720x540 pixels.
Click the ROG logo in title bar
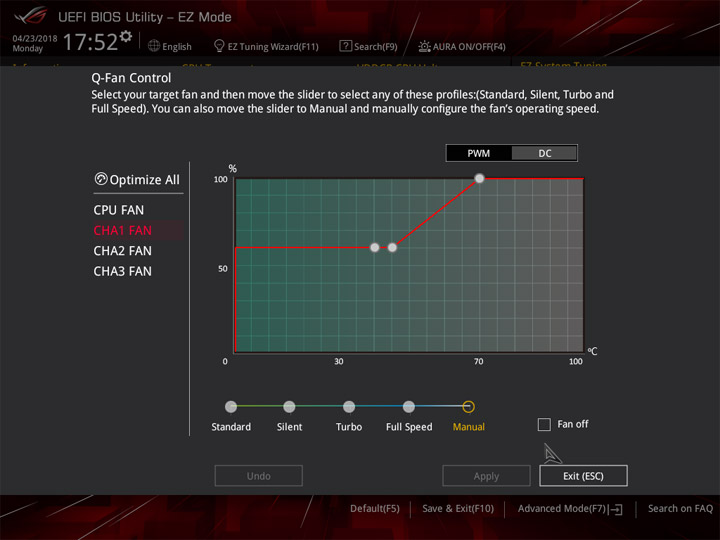click(30, 16)
